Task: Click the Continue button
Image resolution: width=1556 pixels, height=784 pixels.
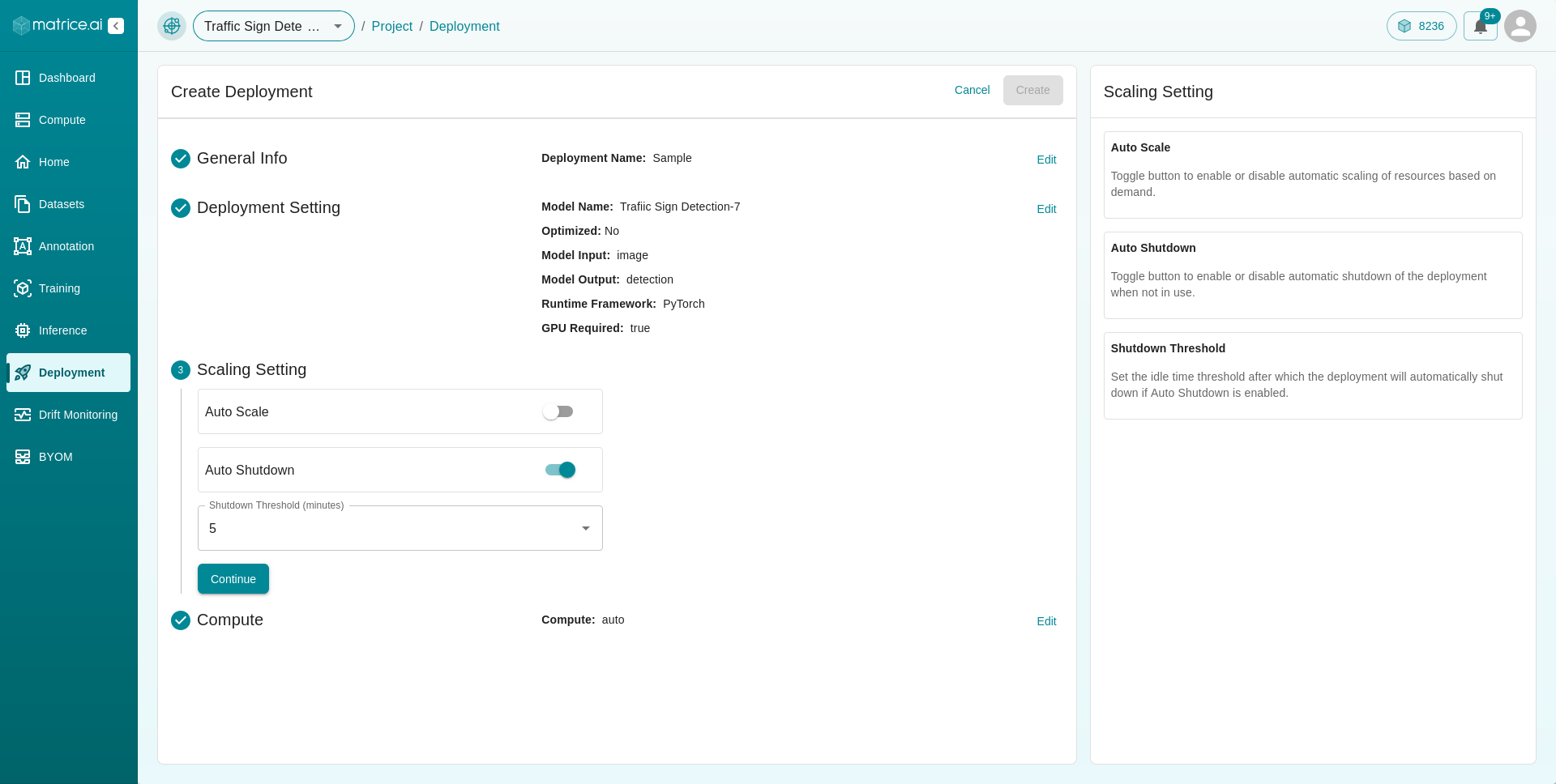Action: pos(233,579)
